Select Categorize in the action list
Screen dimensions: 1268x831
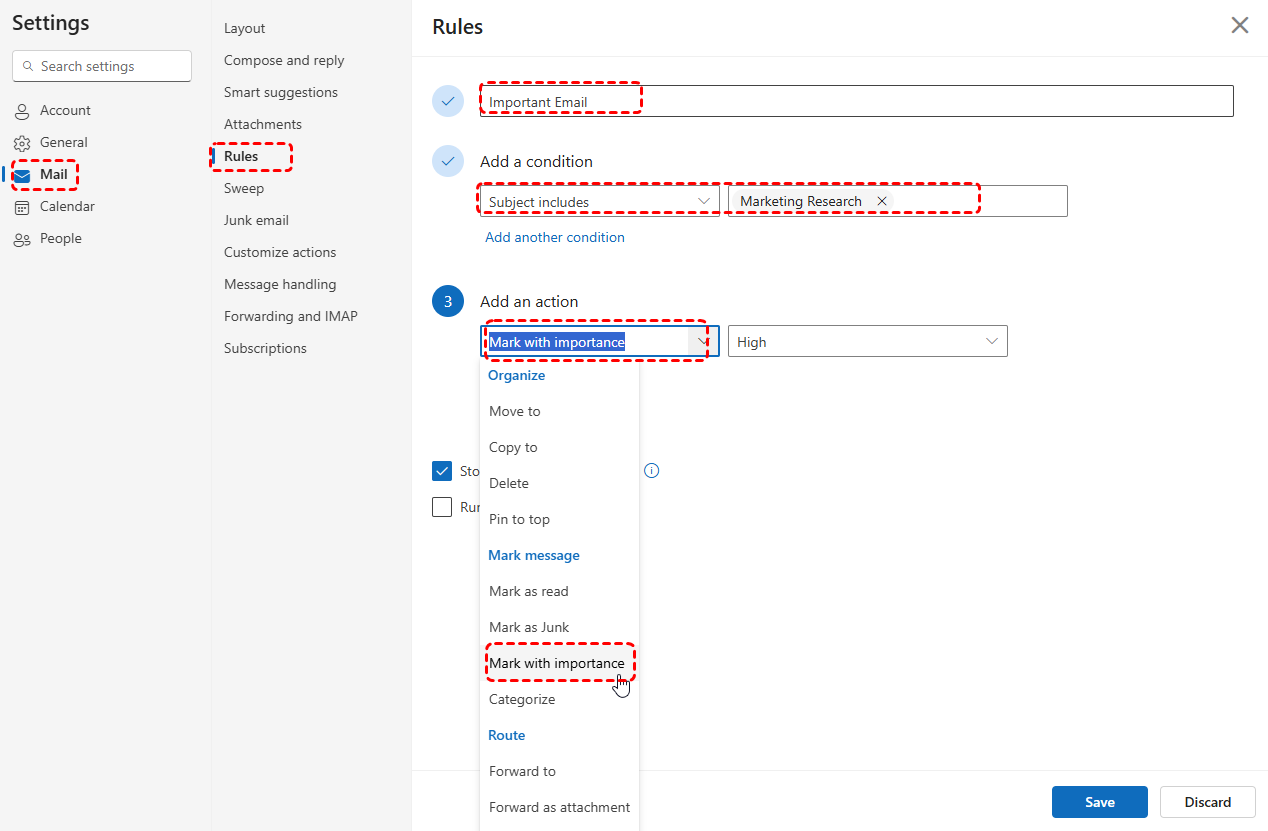522,699
